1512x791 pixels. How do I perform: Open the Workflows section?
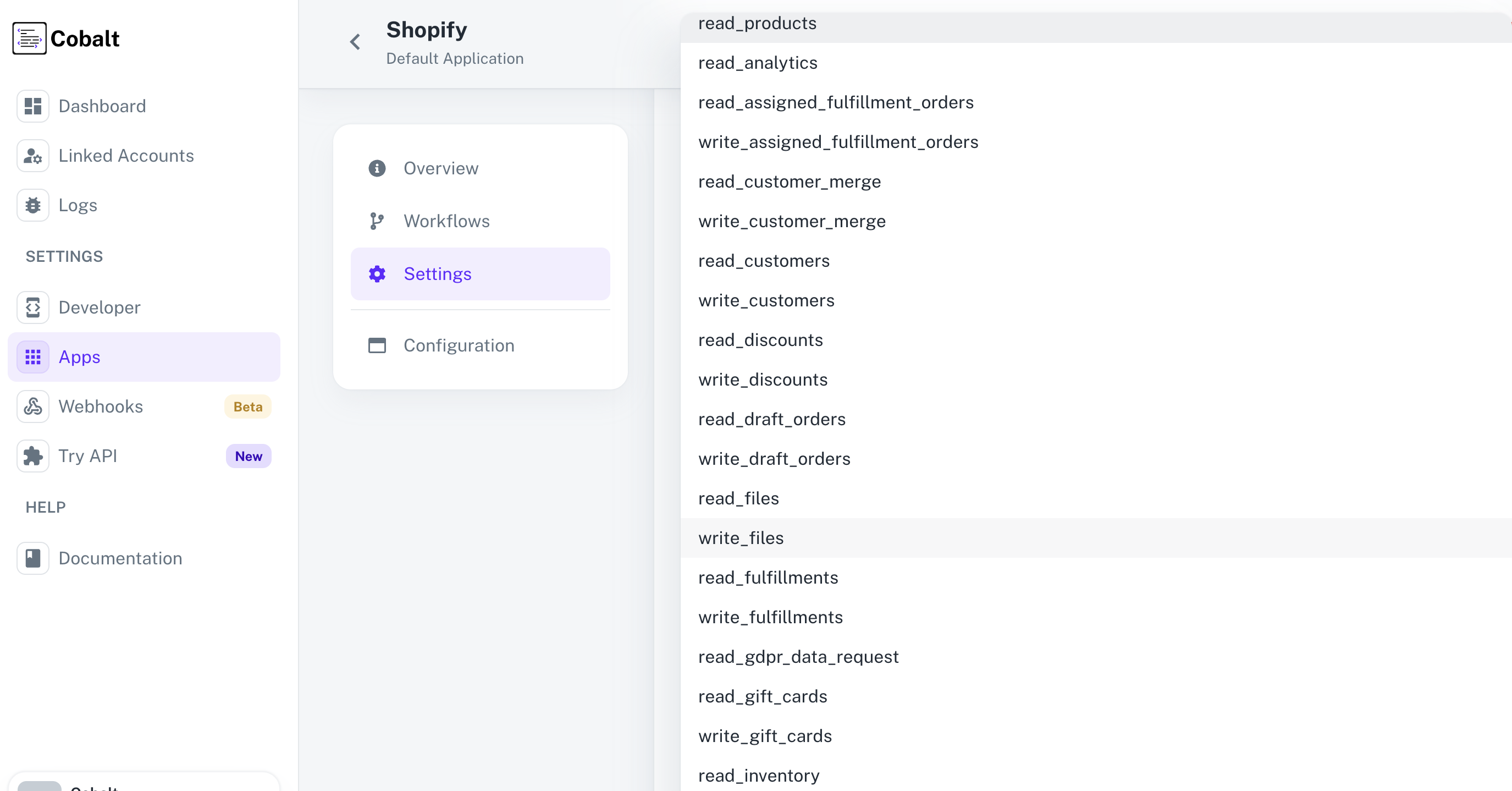click(x=446, y=221)
